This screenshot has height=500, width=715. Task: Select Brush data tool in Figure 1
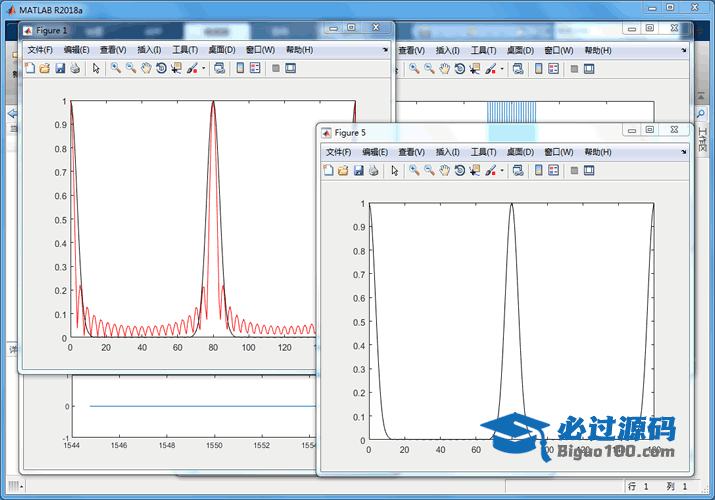(x=192, y=68)
